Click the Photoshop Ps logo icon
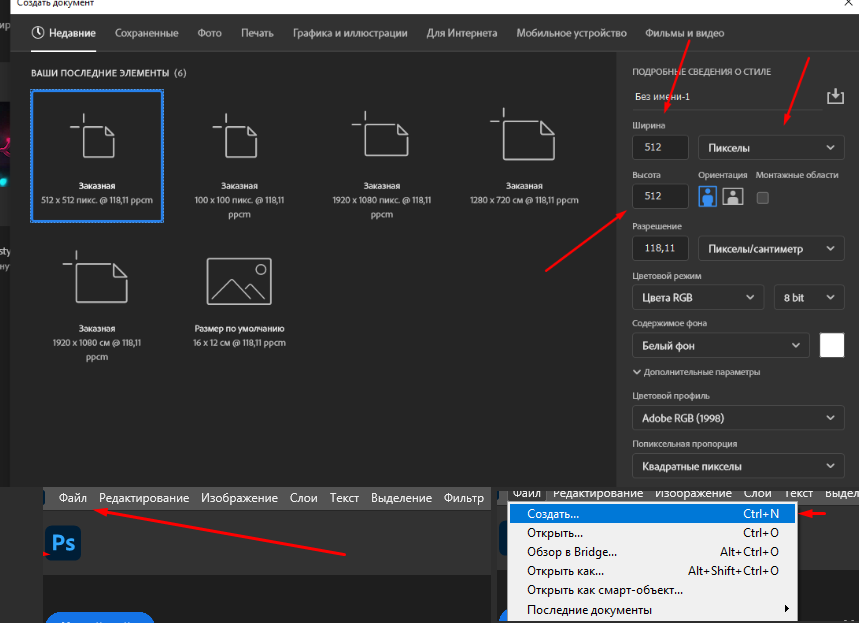The height and width of the screenshot is (623, 859). (63, 543)
